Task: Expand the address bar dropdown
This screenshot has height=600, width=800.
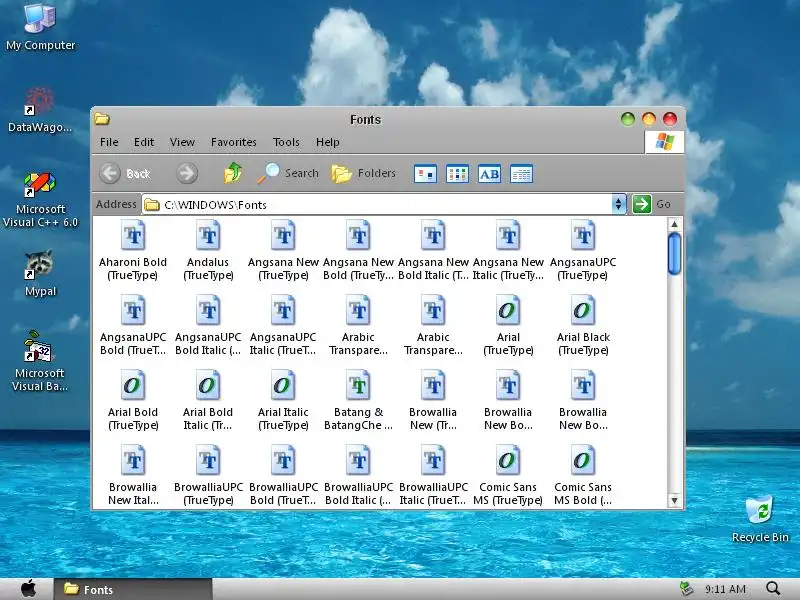Action: pyautogui.click(x=618, y=205)
